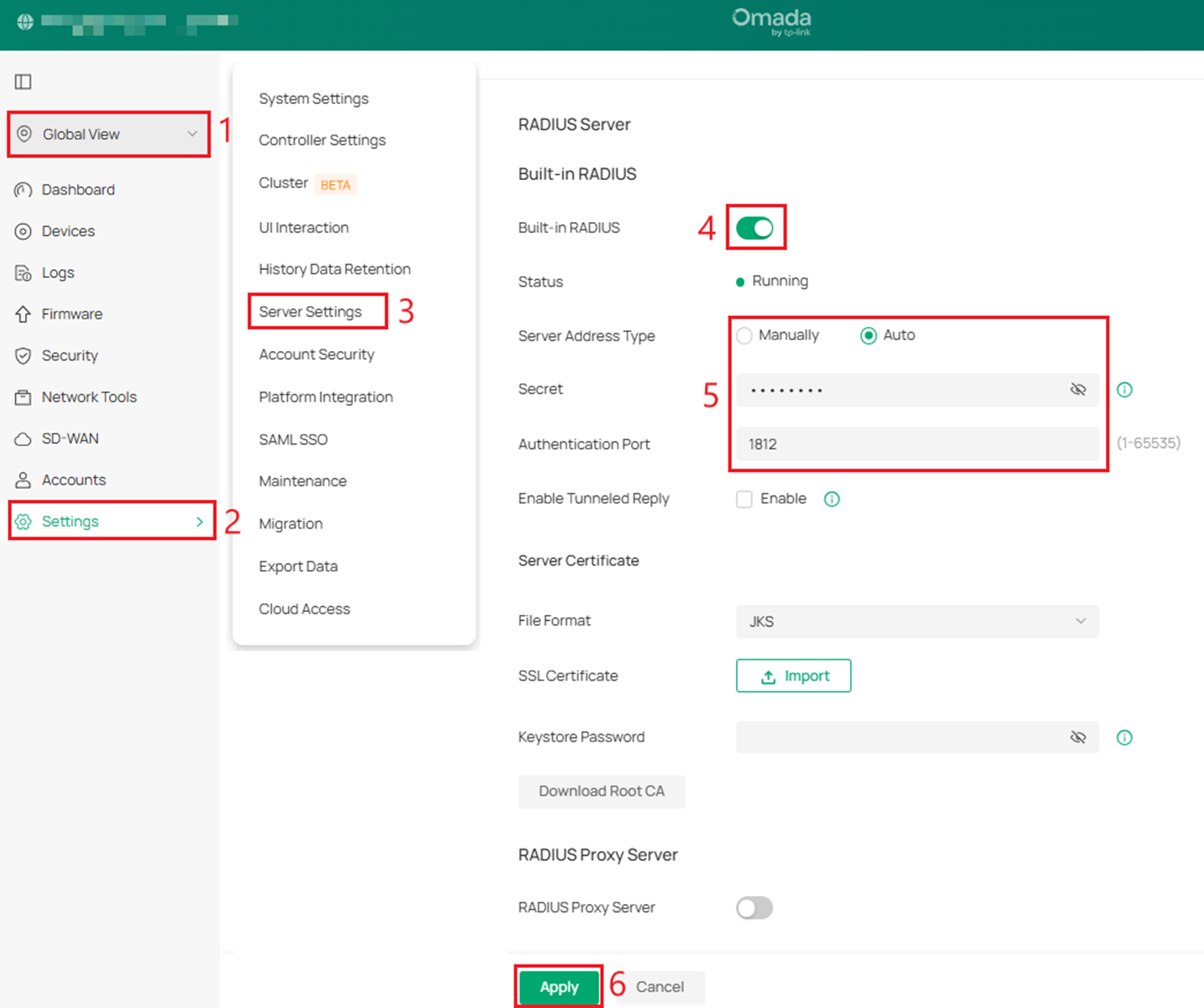Collapse the Global View dropdown

pos(192,134)
